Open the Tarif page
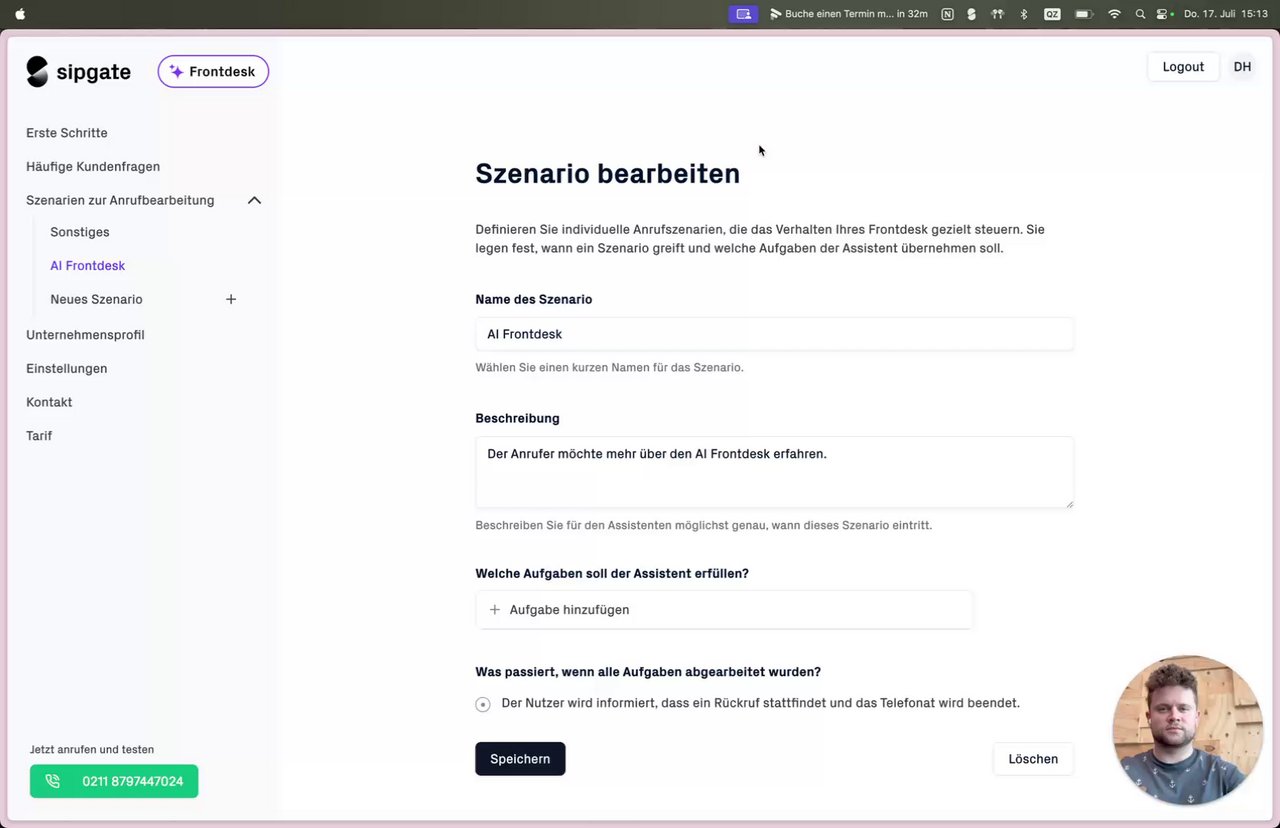The image size is (1280, 828). point(39,436)
